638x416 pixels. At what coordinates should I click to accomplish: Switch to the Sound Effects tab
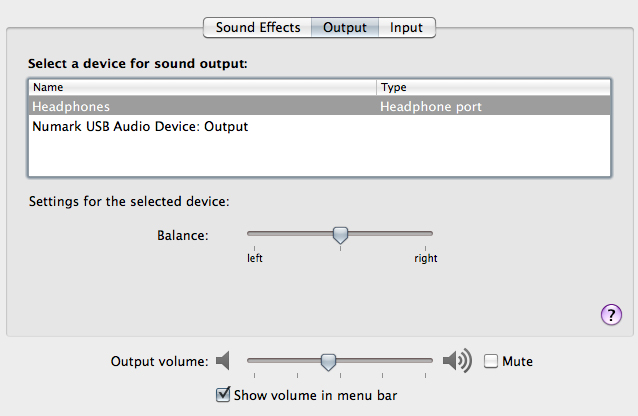coord(258,27)
